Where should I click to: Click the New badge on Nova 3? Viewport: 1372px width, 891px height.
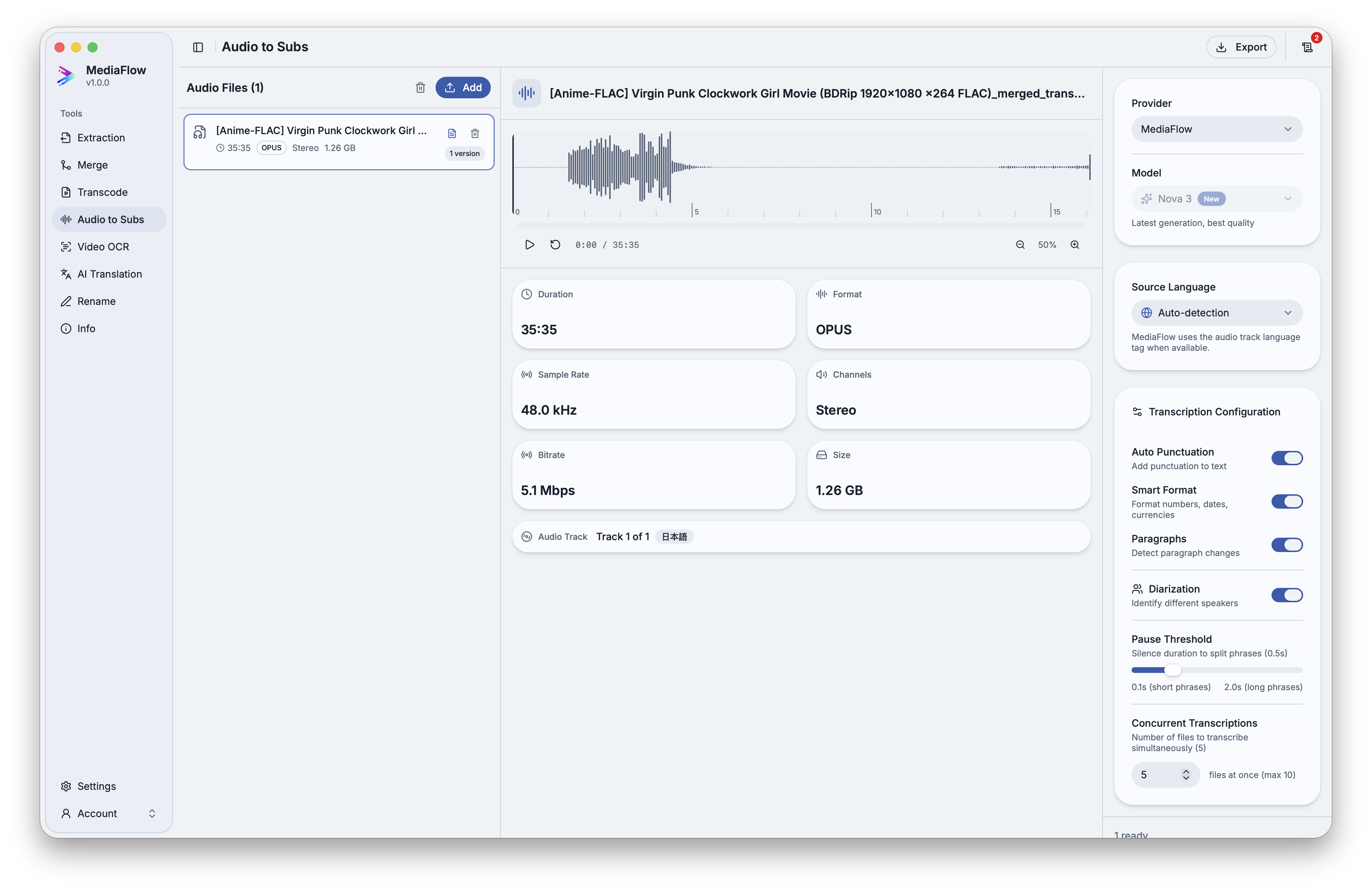[1211, 199]
